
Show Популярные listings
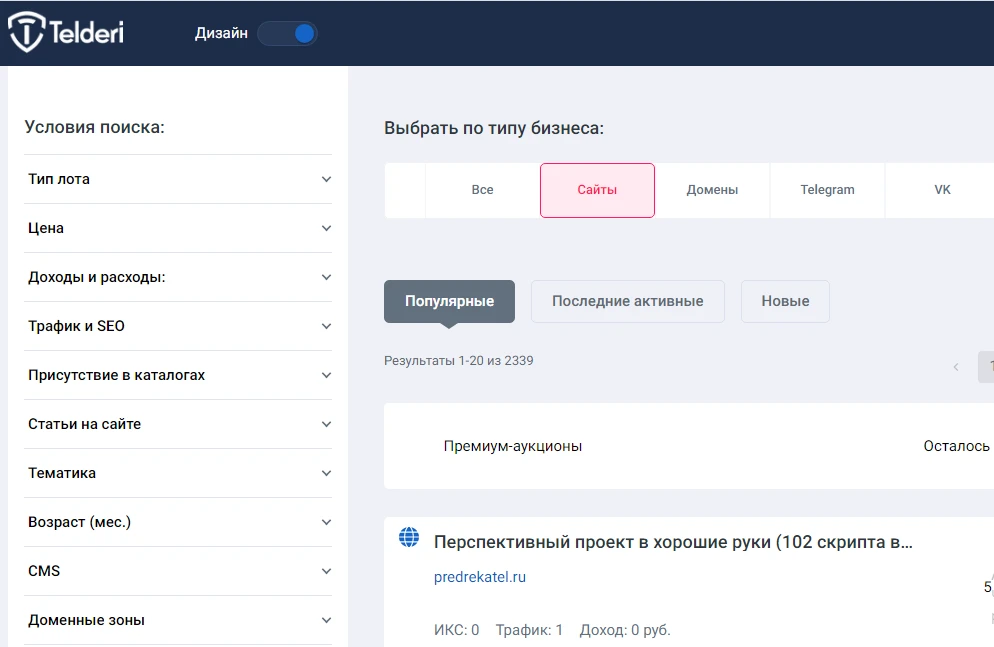449,301
